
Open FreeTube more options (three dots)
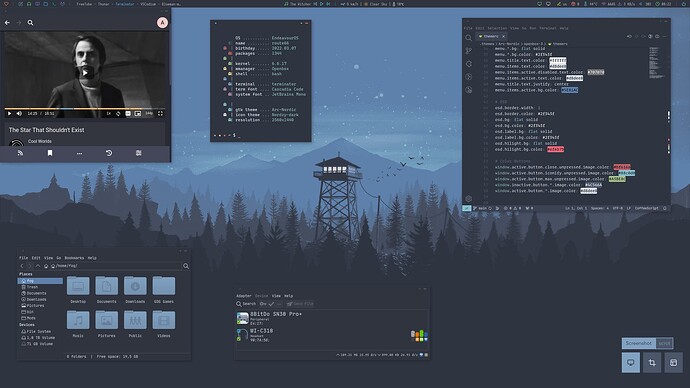pos(79,154)
